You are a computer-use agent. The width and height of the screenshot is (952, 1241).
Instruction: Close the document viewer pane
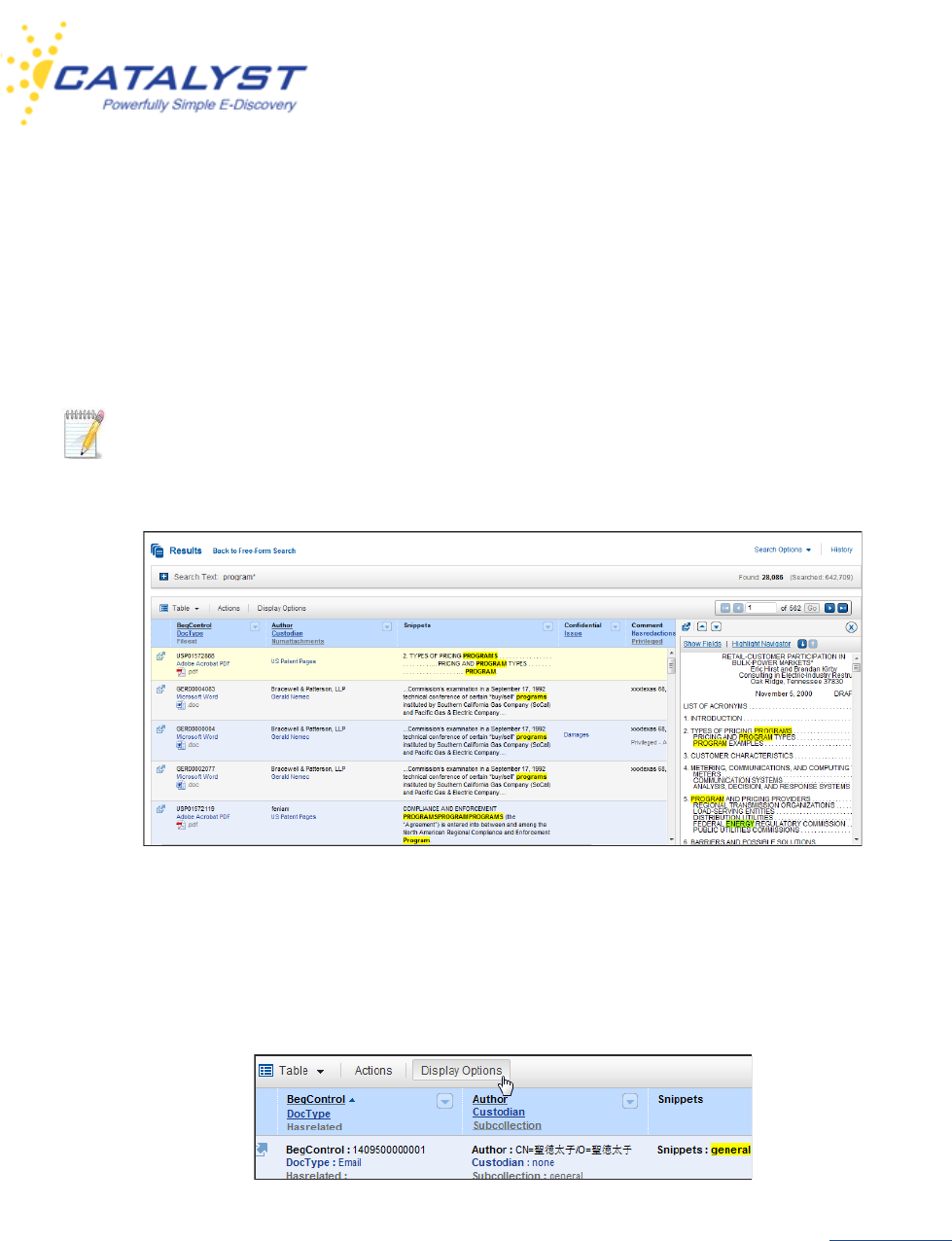tap(851, 627)
